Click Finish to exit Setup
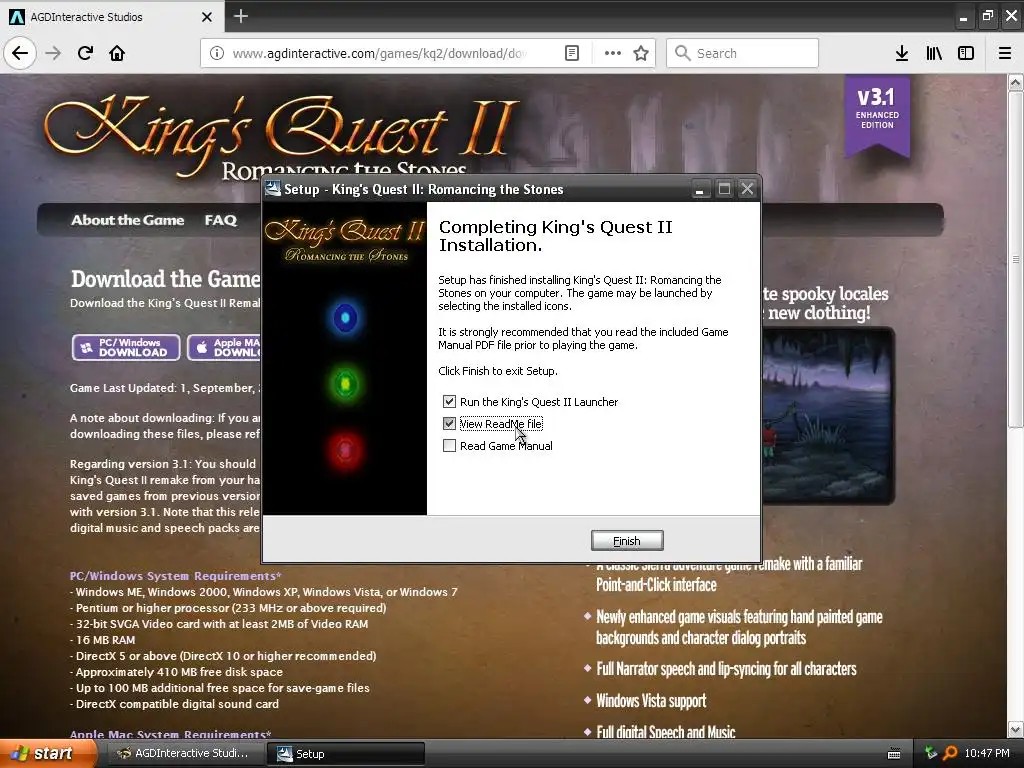 tap(627, 541)
